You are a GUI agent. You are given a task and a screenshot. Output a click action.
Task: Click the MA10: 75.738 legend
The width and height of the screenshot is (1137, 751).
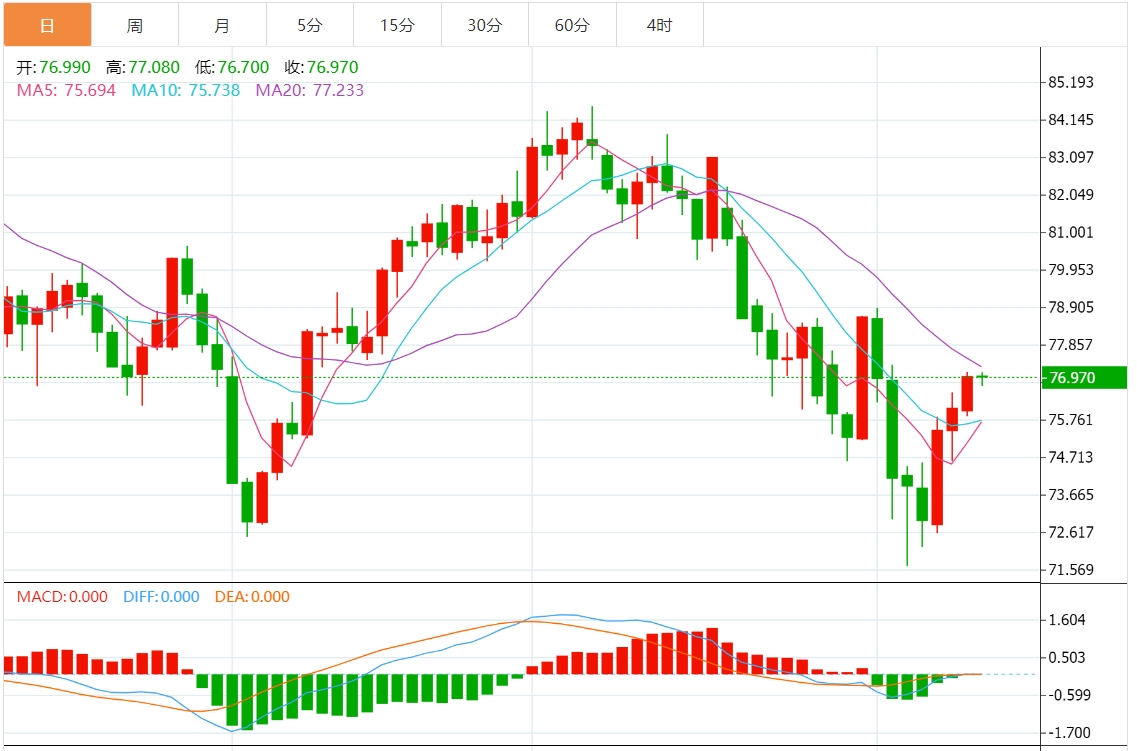(186, 91)
